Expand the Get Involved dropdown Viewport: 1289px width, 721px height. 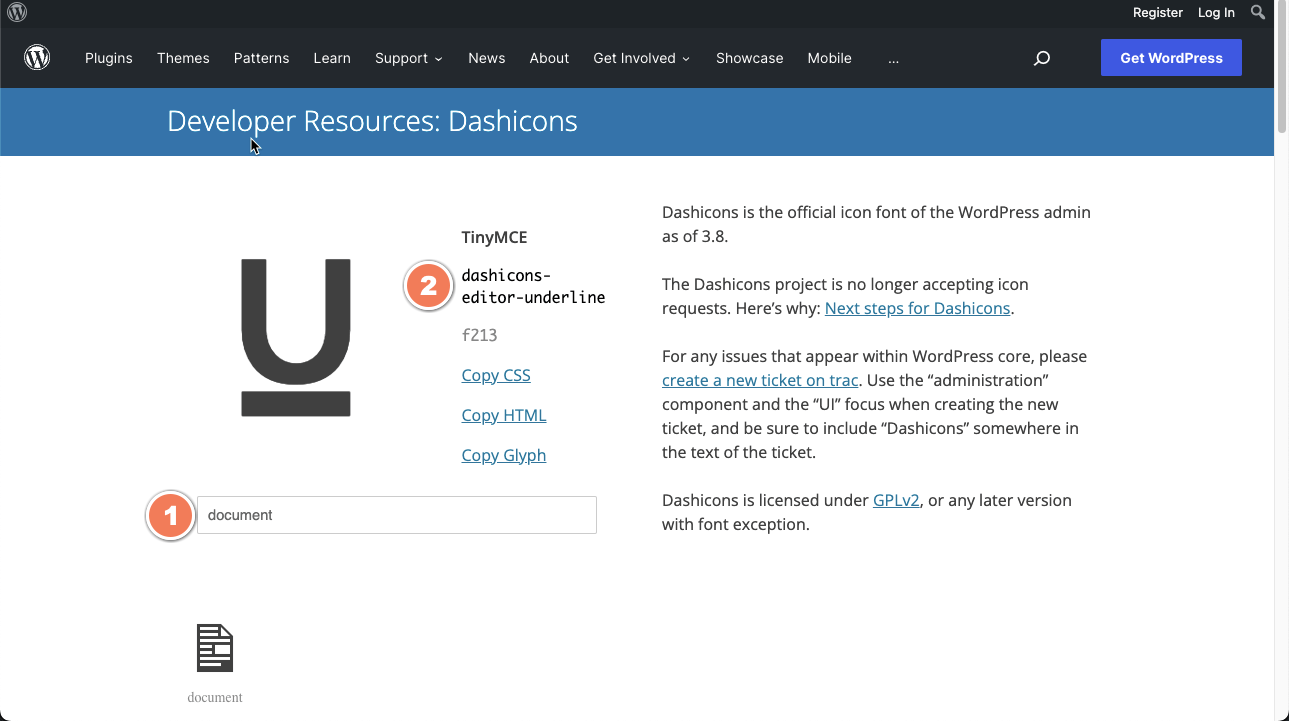tap(642, 58)
